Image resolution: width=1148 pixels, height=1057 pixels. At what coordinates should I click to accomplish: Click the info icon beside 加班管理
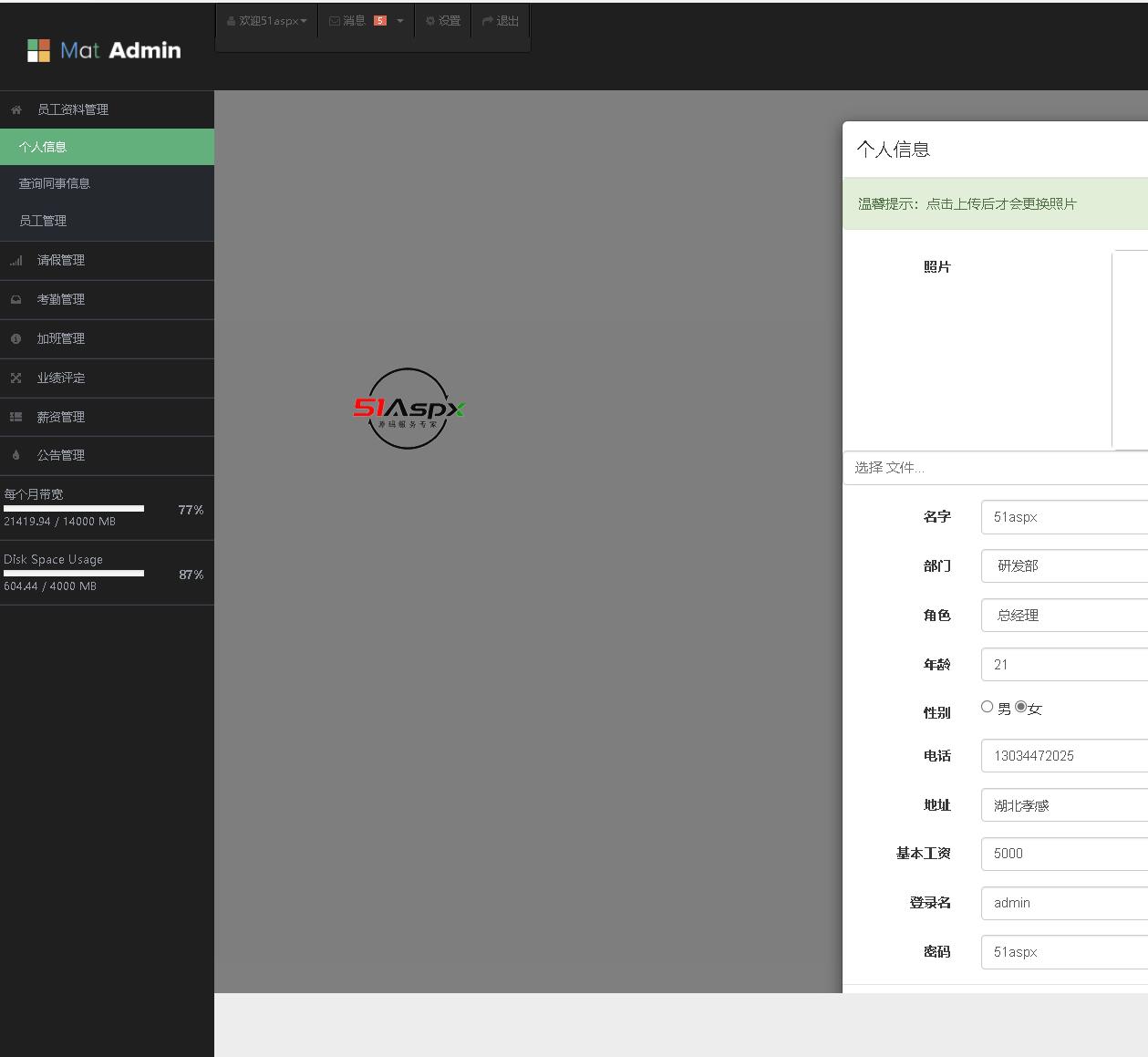pos(16,338)
